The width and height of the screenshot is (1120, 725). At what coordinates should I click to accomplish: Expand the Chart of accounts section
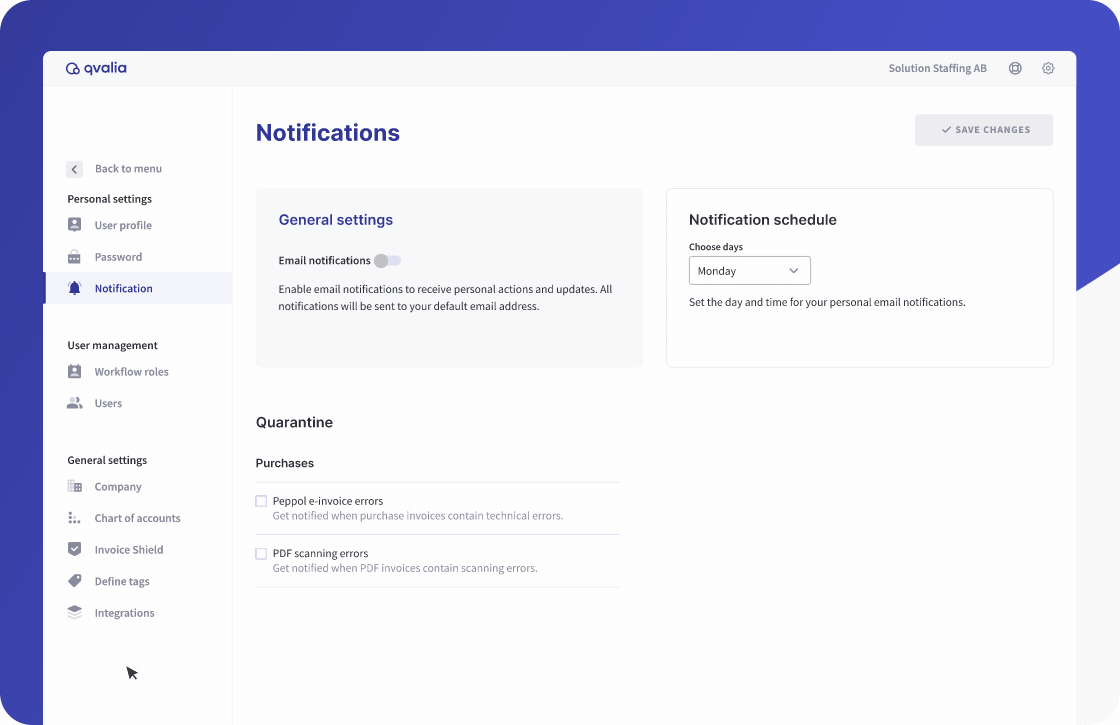74,518
